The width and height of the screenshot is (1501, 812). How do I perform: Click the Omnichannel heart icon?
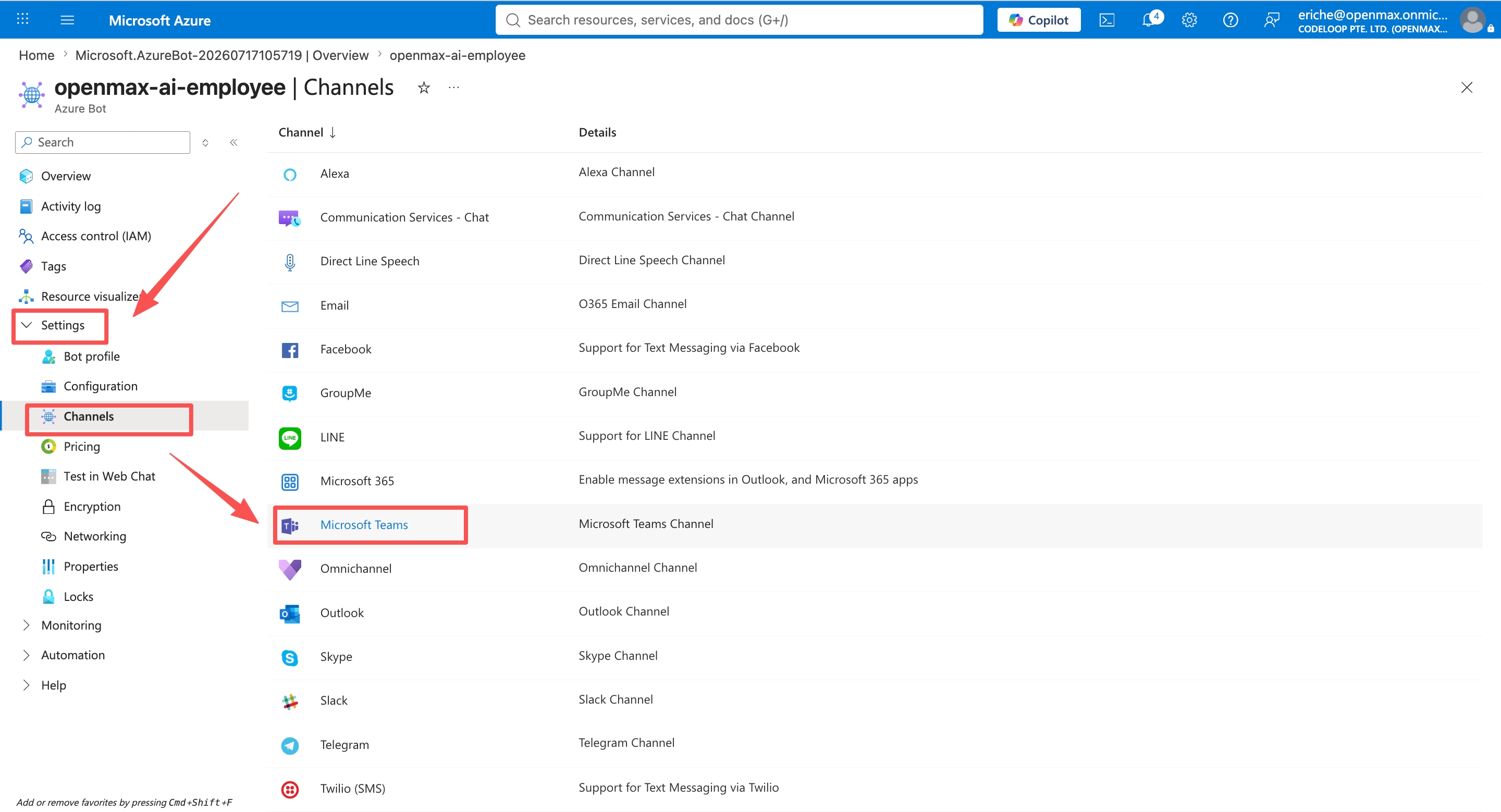[x=290, y=570]
